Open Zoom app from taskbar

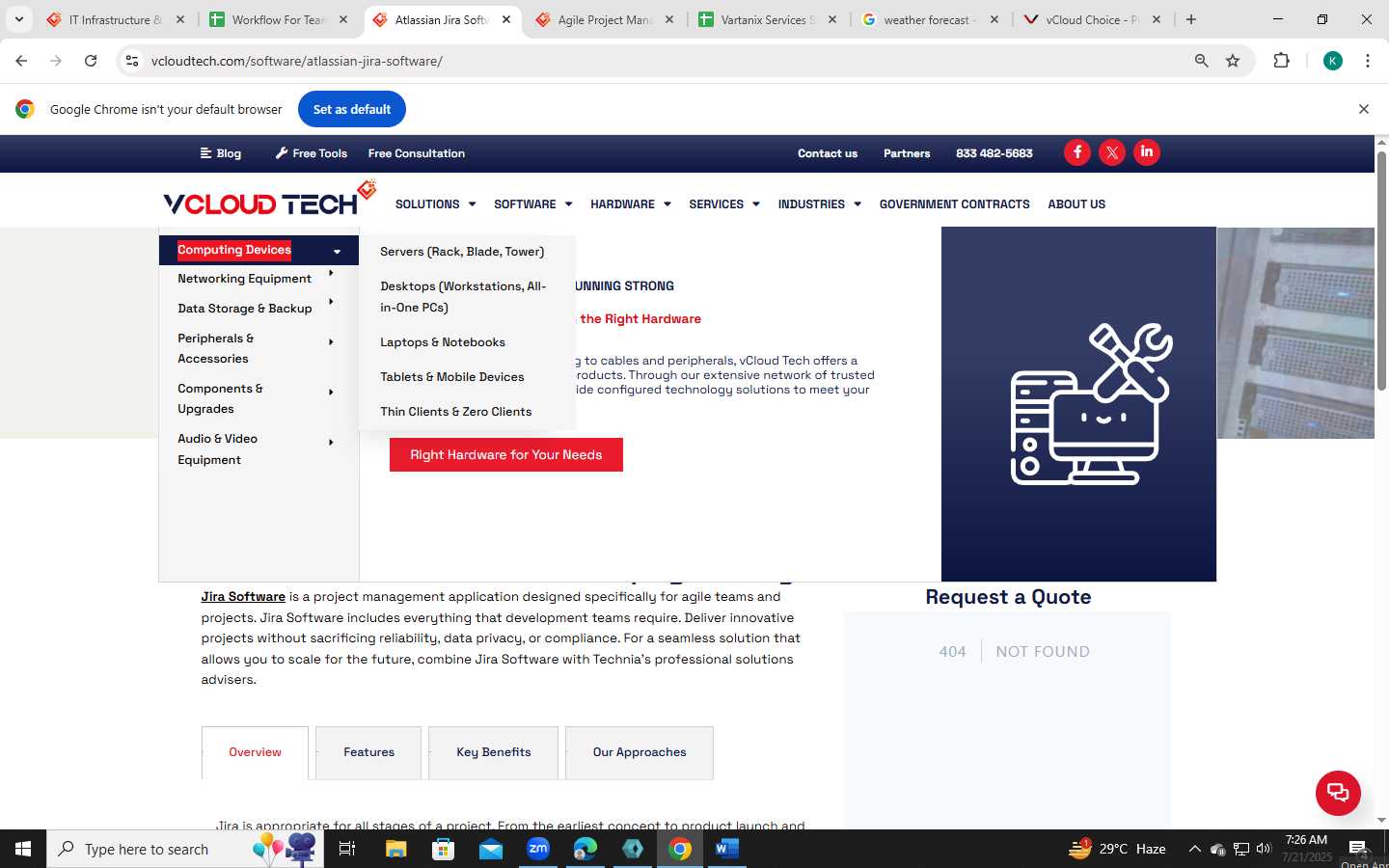coord(537,849)
